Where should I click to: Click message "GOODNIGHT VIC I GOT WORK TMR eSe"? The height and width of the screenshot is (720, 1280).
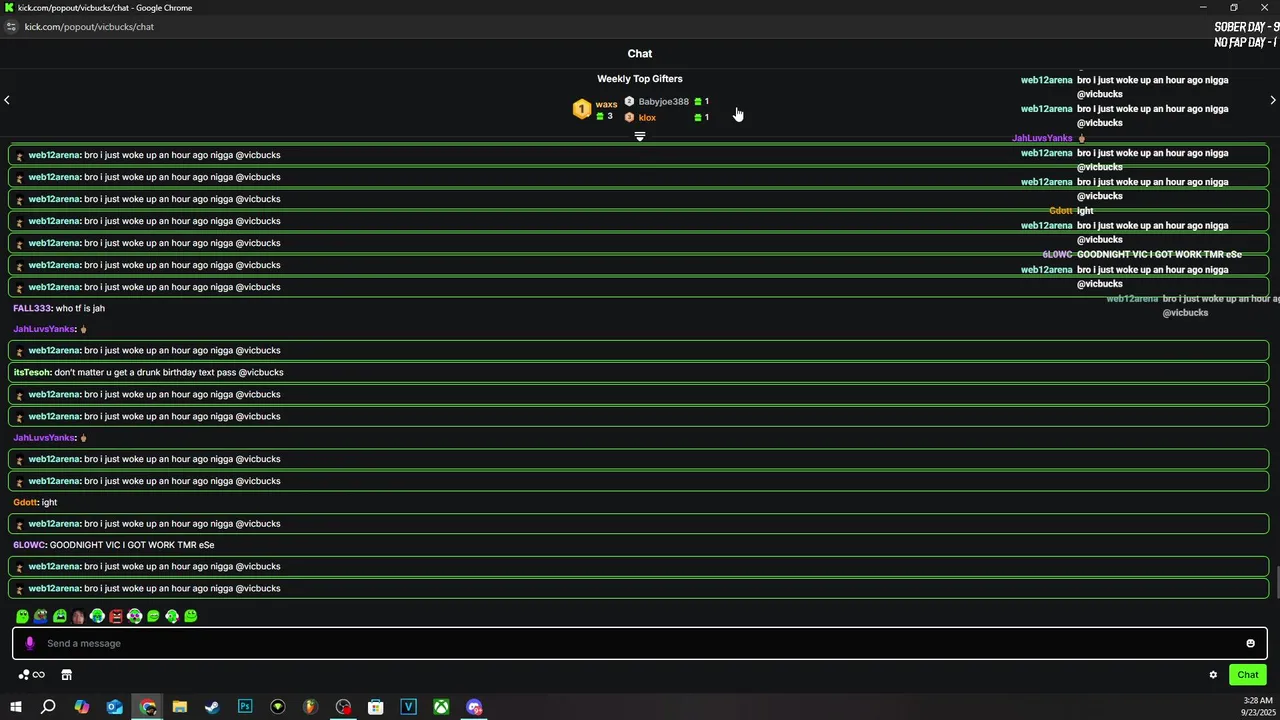coord(132,545)
